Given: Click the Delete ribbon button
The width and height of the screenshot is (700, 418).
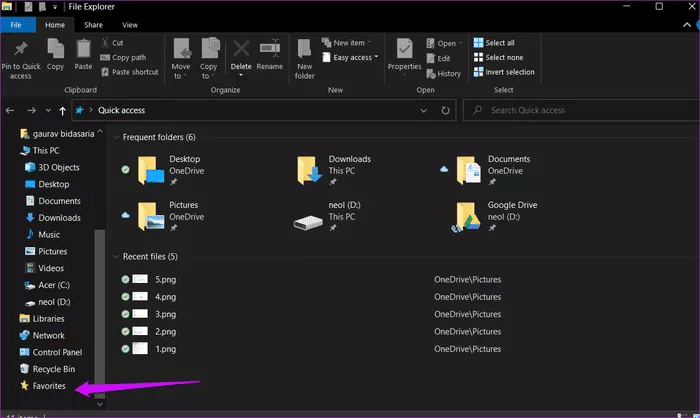Looking at the screenshot, I should [241, 57].
